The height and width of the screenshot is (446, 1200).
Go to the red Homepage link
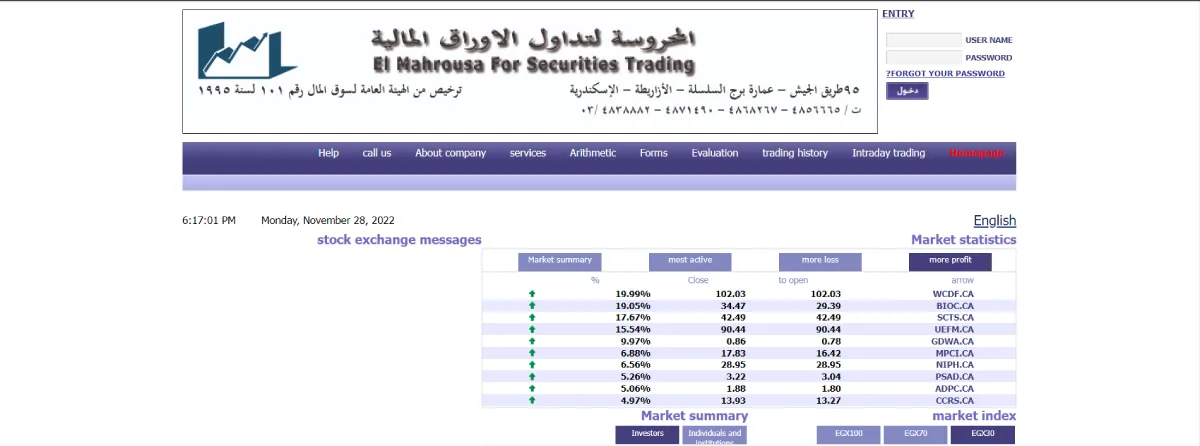[977, 153]
